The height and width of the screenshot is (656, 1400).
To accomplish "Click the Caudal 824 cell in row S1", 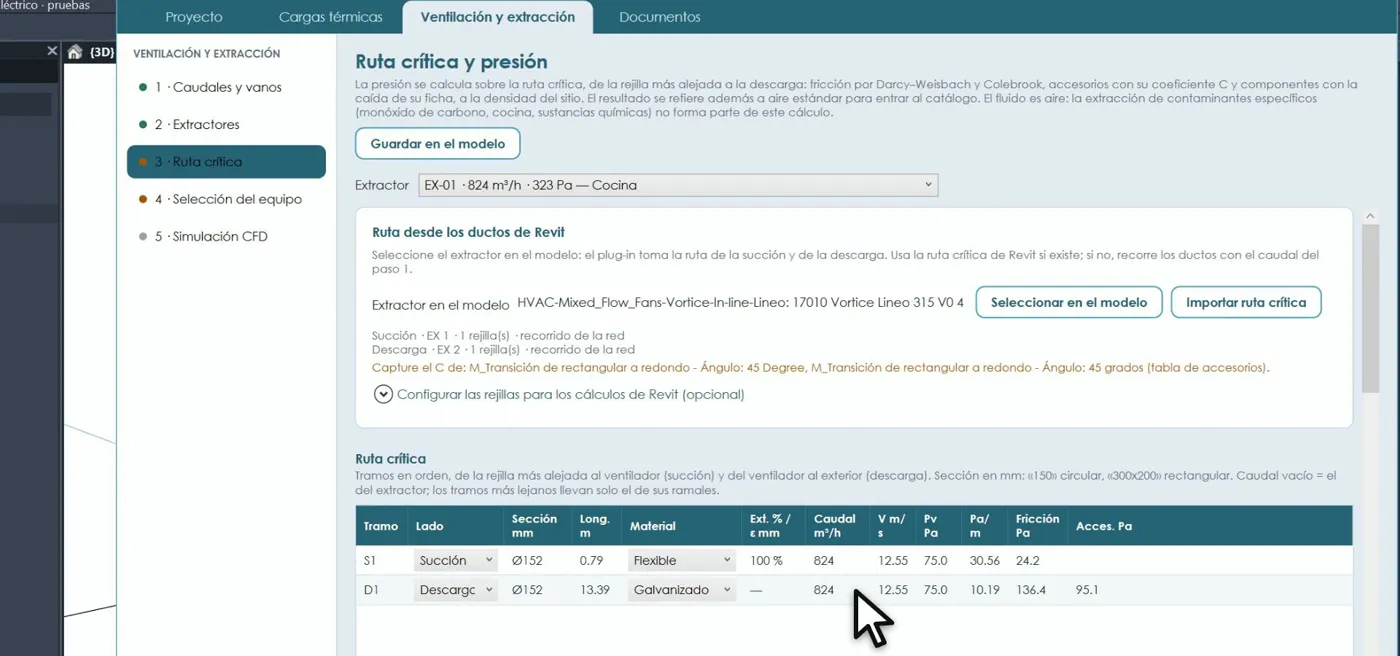I will (824, 561).
